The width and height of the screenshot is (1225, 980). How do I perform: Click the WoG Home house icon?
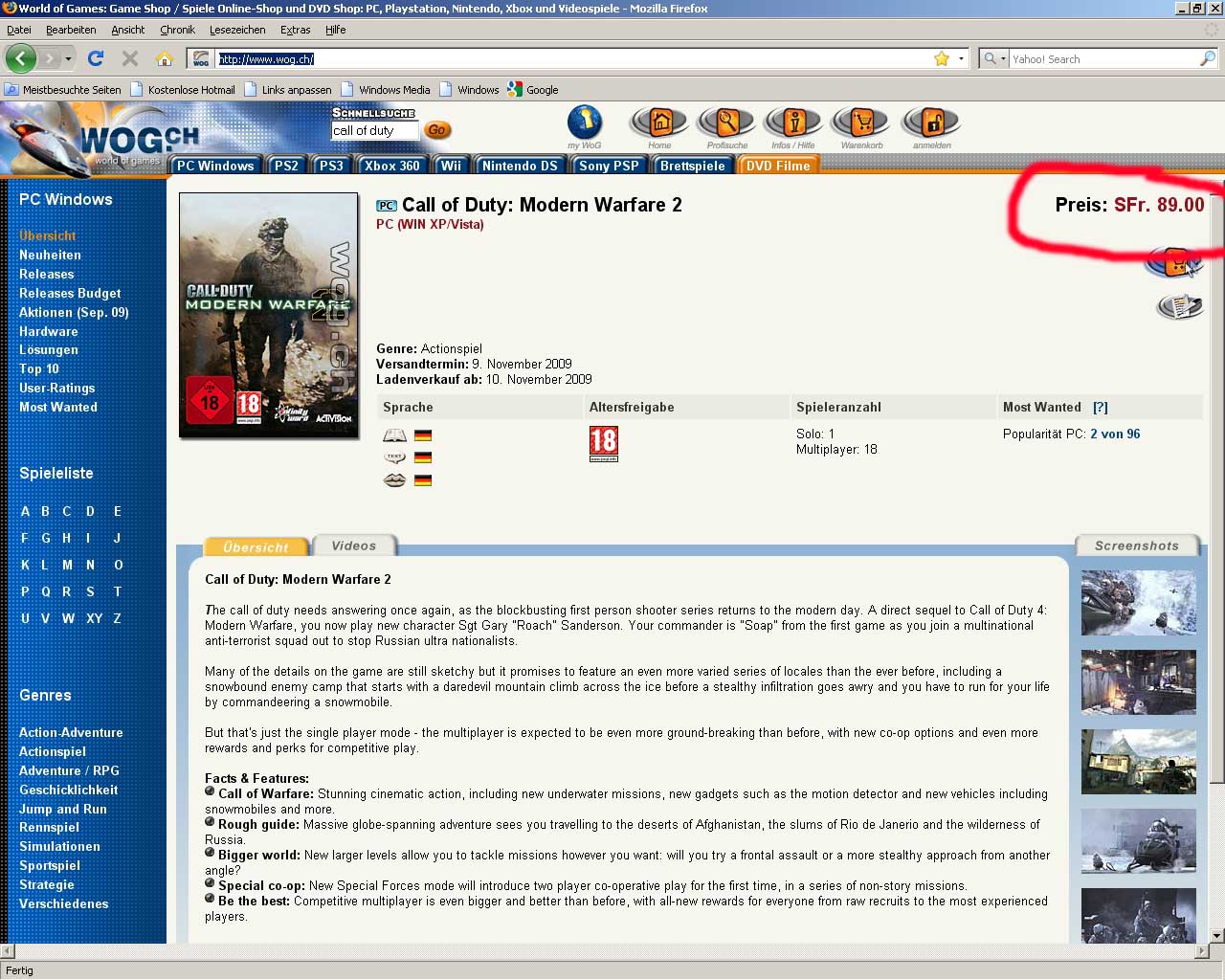660,122
